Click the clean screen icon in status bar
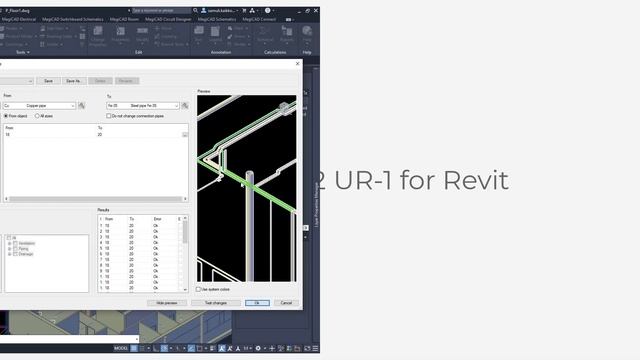The width and height of the screenshot is (640, 360). (x=307, y=348)
